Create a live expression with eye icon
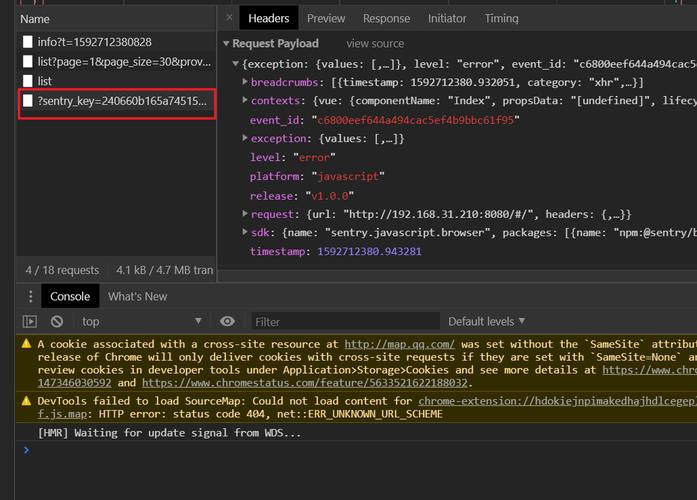 tap(227, 321)
